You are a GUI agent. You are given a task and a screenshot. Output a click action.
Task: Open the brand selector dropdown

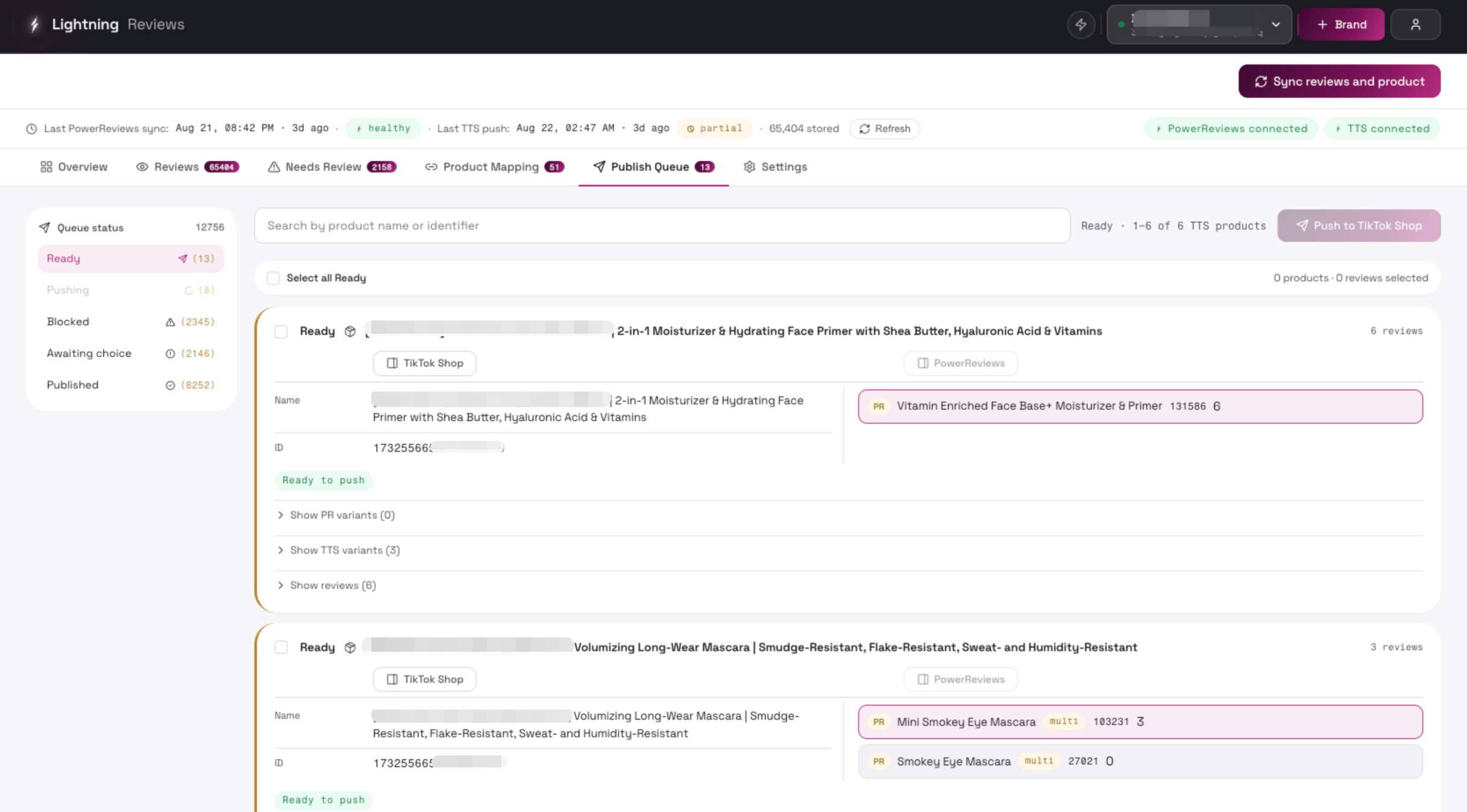[x=1199, y=25]
